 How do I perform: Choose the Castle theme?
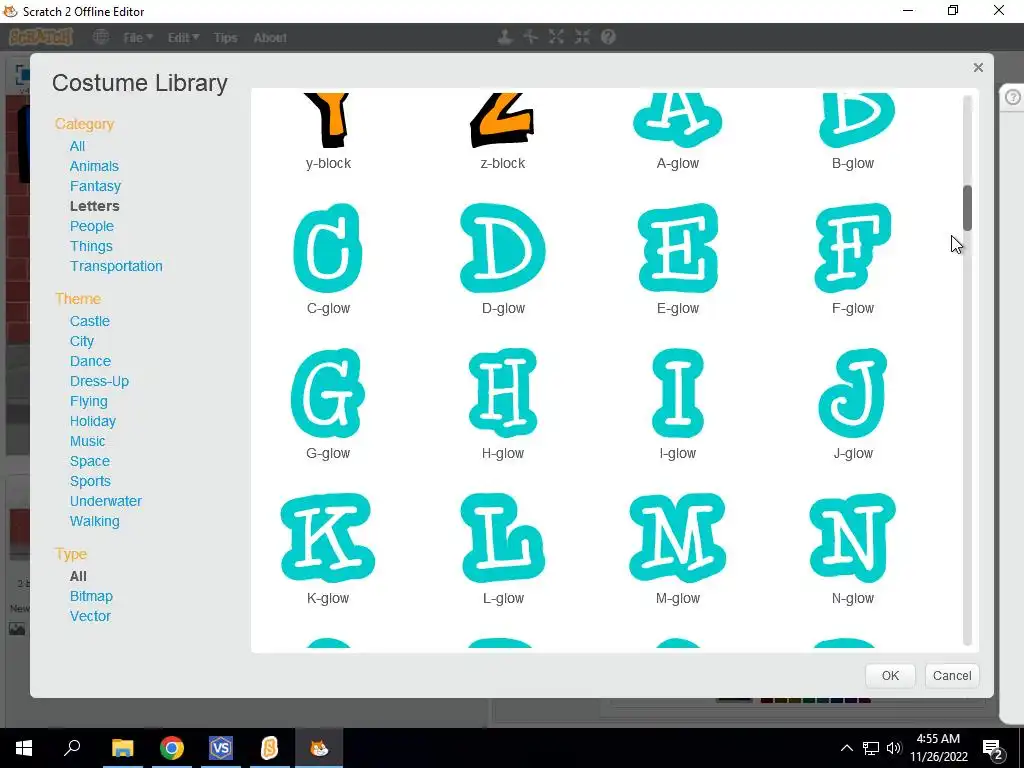[x=89, y=321]
